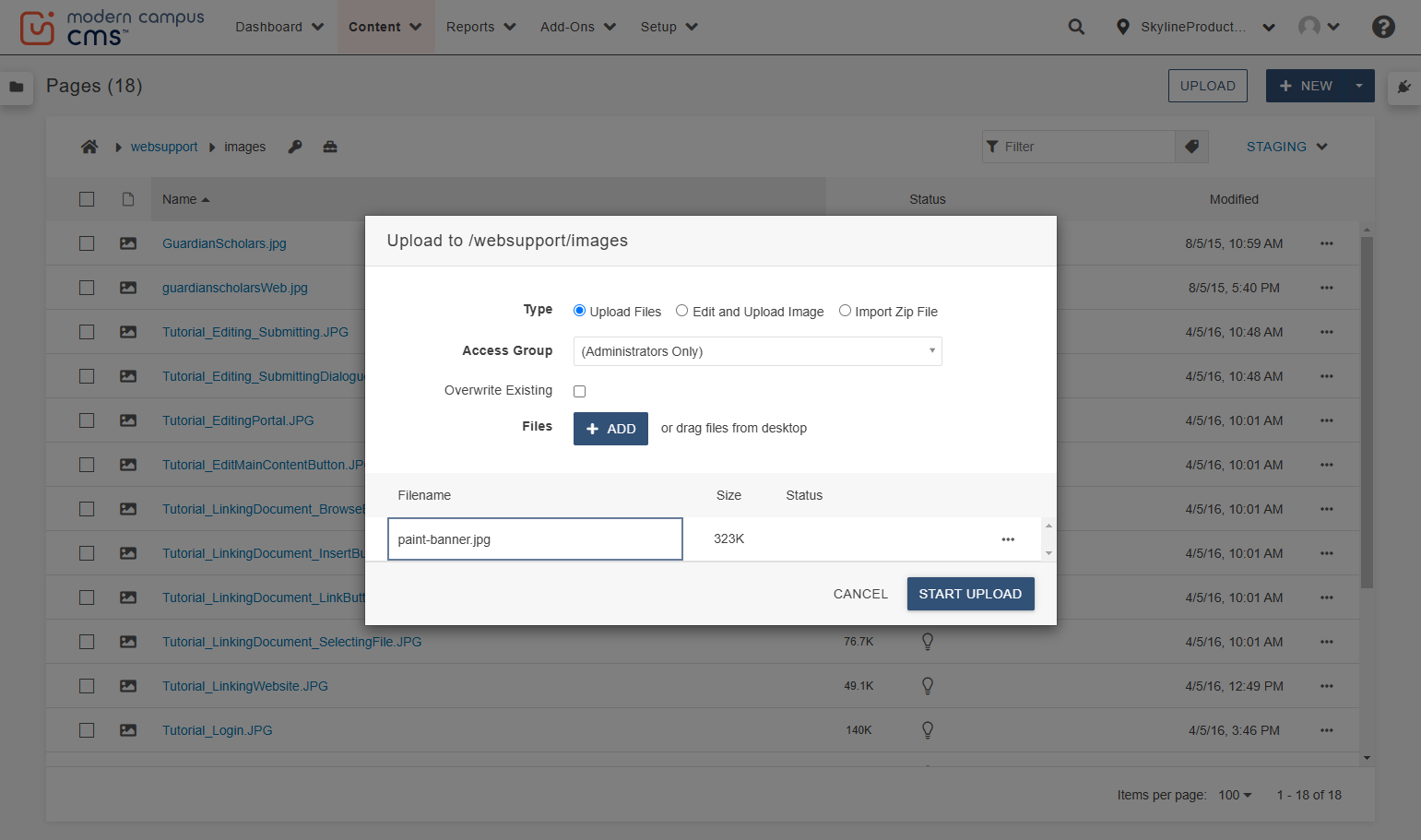This screenshot has height=840, width=1421.
Task: Click the search magnifier icon
Action: pyautogui.click(x=1076, y=27)
